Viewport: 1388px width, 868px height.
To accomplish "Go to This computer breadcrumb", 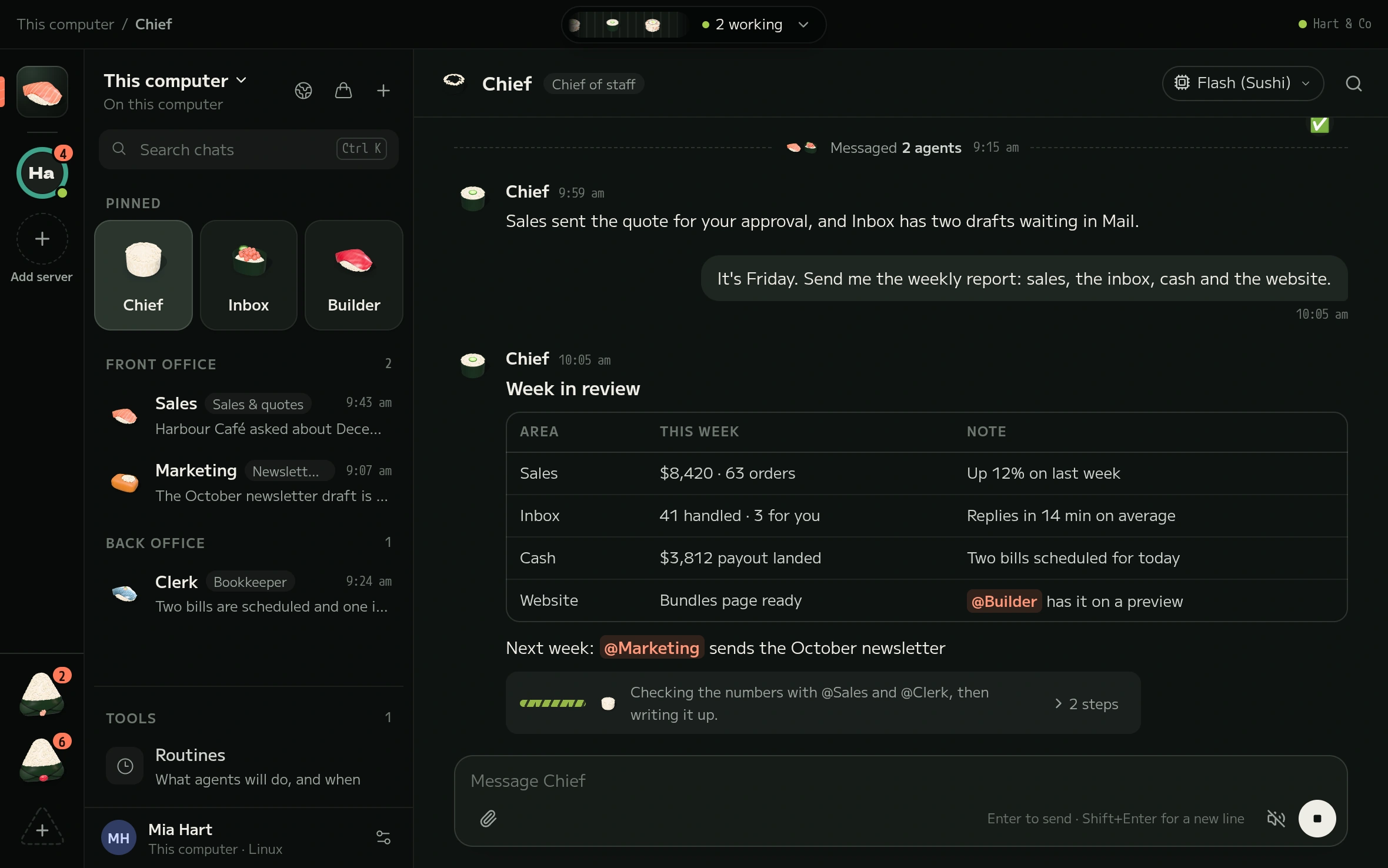I will (x=65, y=24).
